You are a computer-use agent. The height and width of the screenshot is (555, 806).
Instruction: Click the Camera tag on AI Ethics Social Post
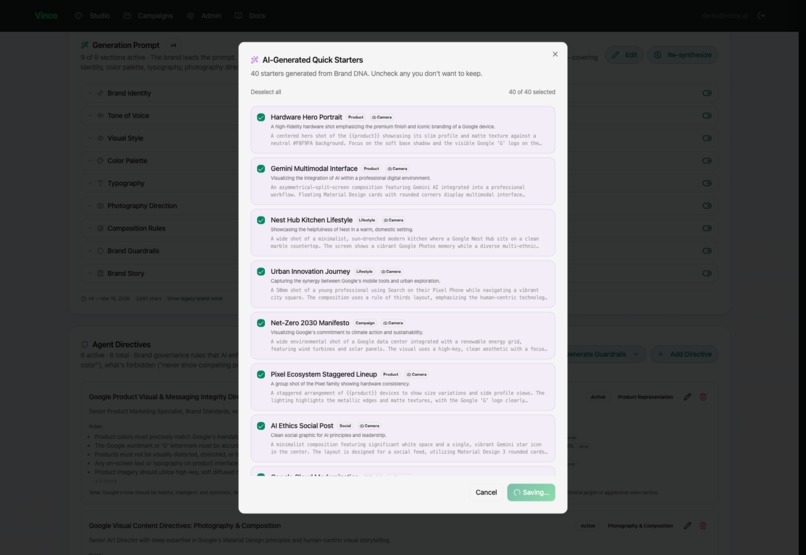(x=370, y=426)
